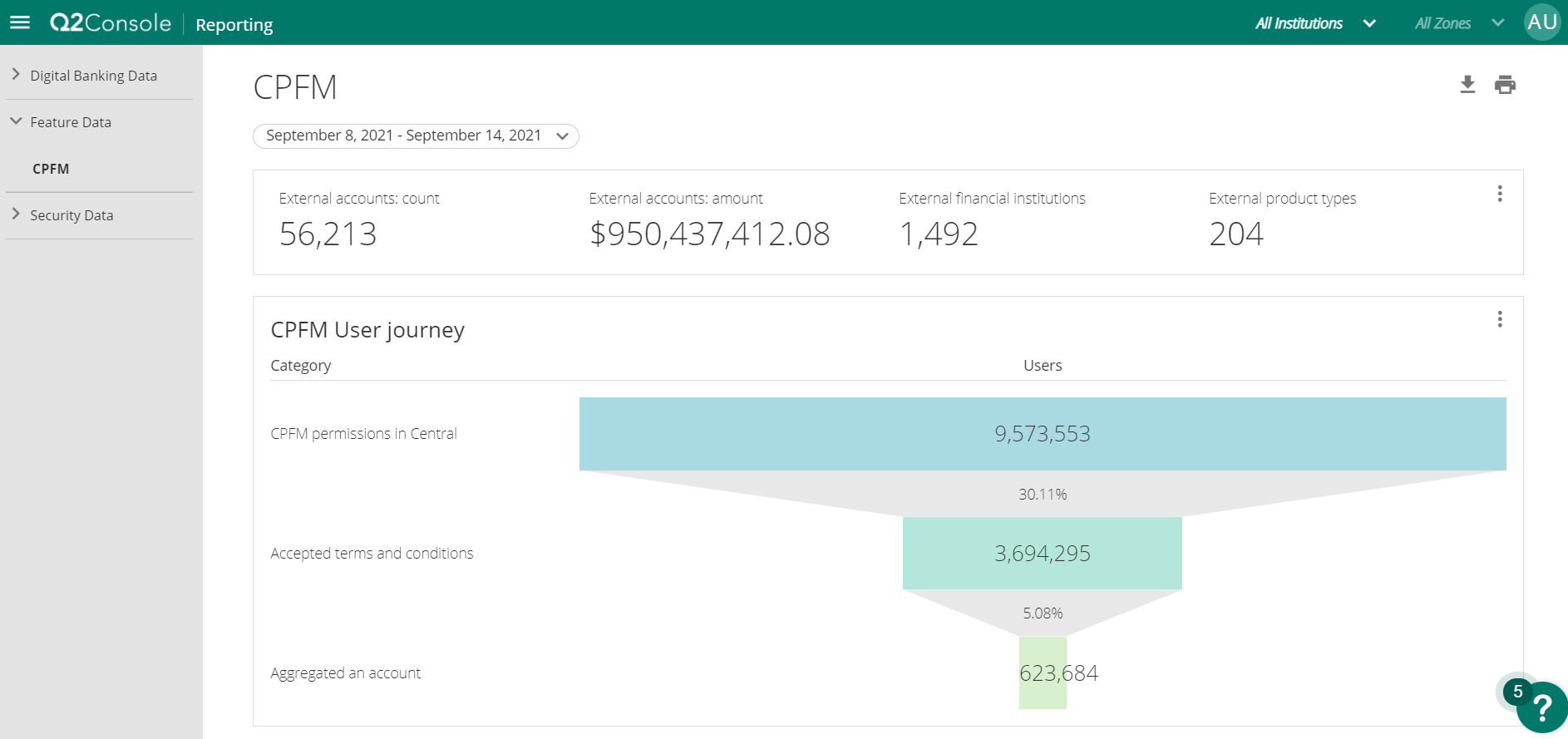The height and width of the screenshot is (739, 1568).
Task: Click the 3,694,295 funnel bar
Action: tap(1043, 554)
